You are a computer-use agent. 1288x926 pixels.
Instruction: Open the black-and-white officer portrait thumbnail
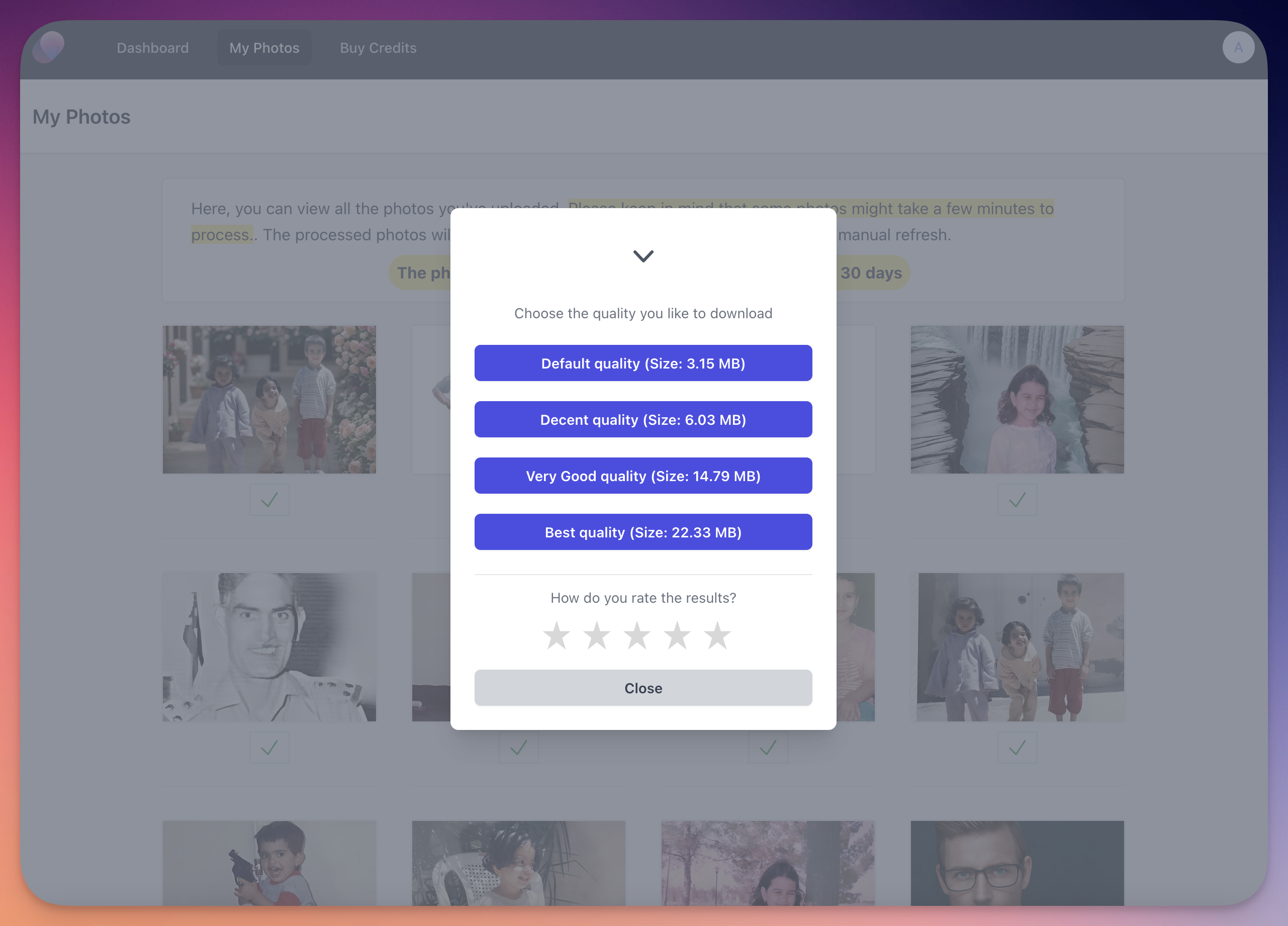269,647
